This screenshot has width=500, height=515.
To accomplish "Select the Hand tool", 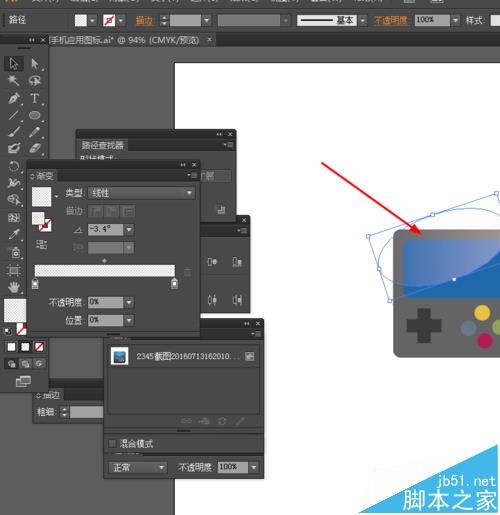I will [x=14, y=287].
